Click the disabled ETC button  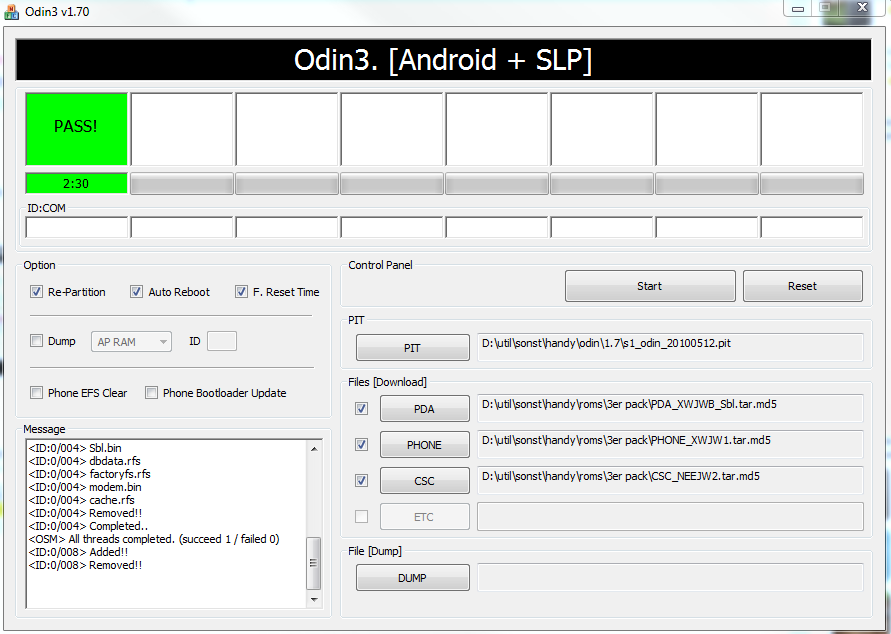coord(424,516)
